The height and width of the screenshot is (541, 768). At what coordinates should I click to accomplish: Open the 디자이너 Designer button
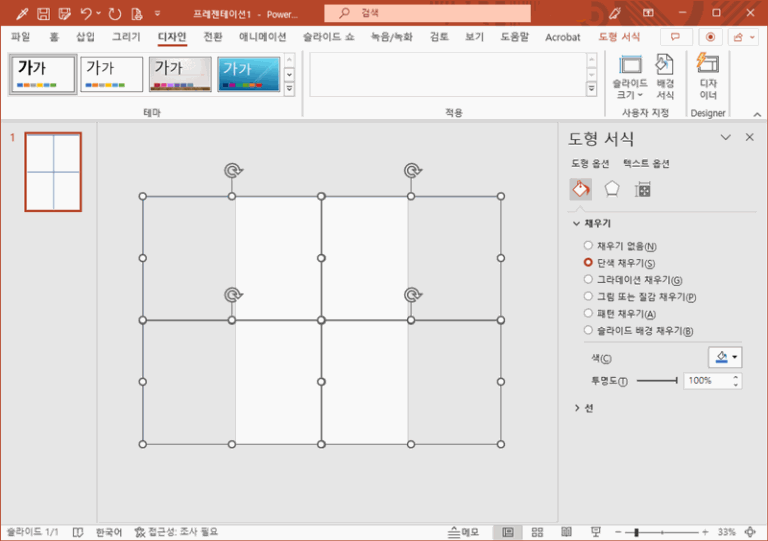(x=708, y=76)
